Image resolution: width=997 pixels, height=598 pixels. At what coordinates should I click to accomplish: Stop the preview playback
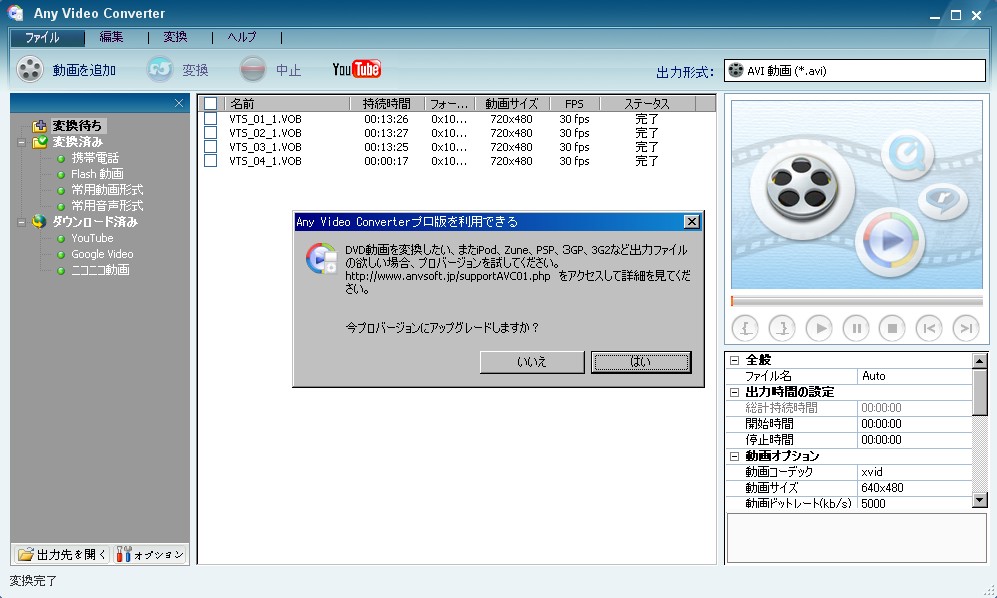tap(892, 328)
